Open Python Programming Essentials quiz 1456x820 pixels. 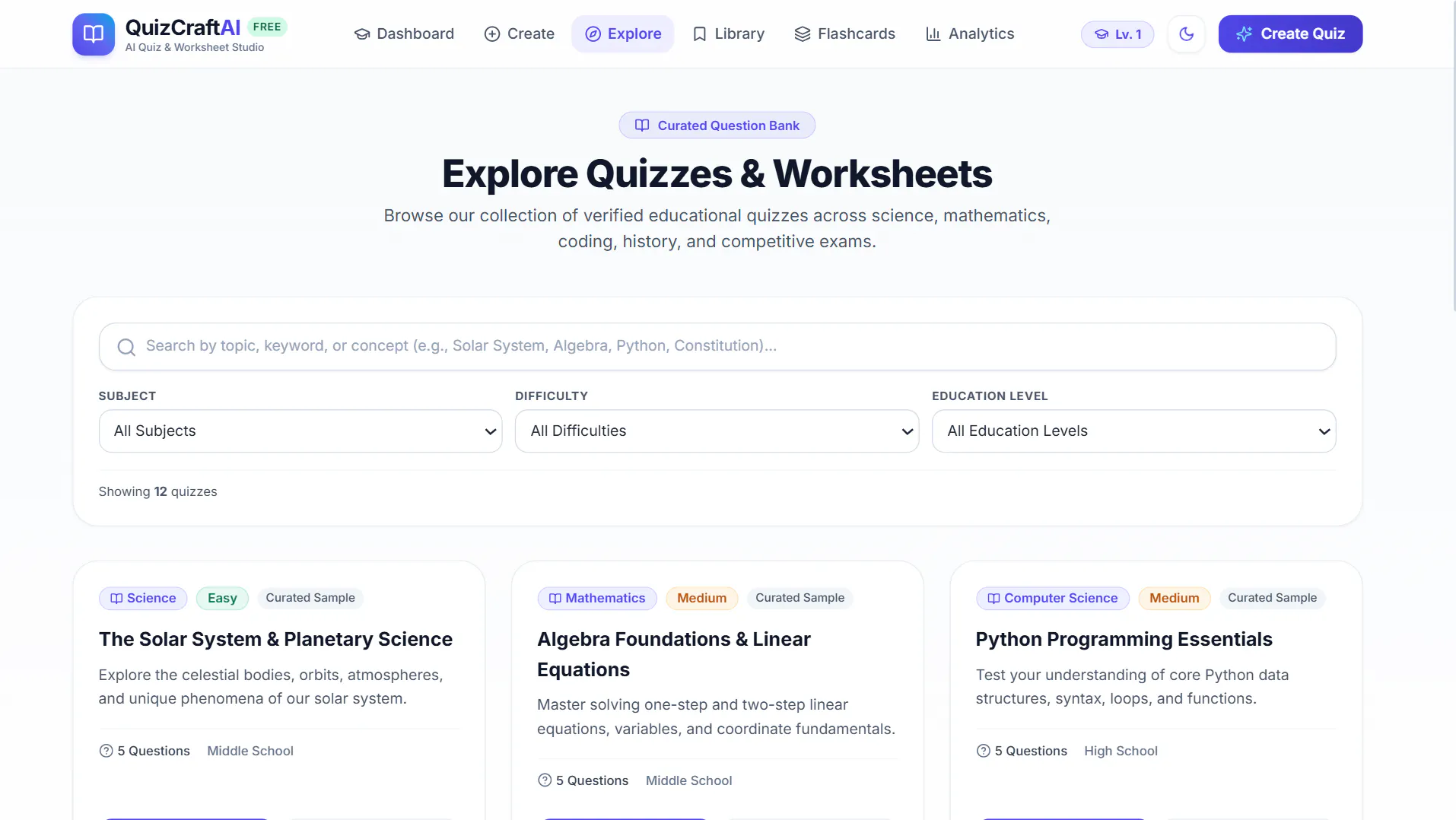(1124, 640)
